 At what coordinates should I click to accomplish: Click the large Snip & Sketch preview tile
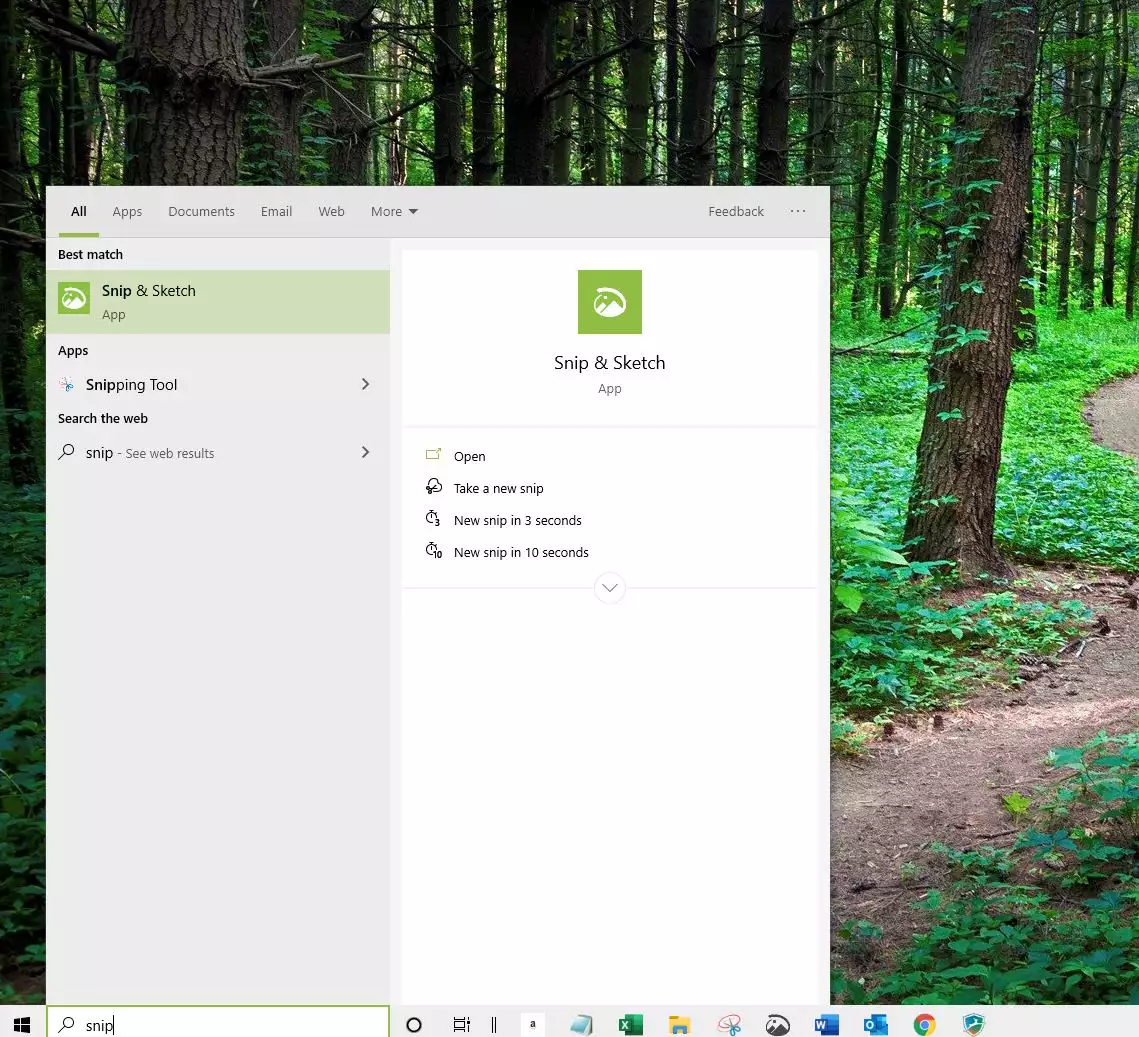point(609,302)
